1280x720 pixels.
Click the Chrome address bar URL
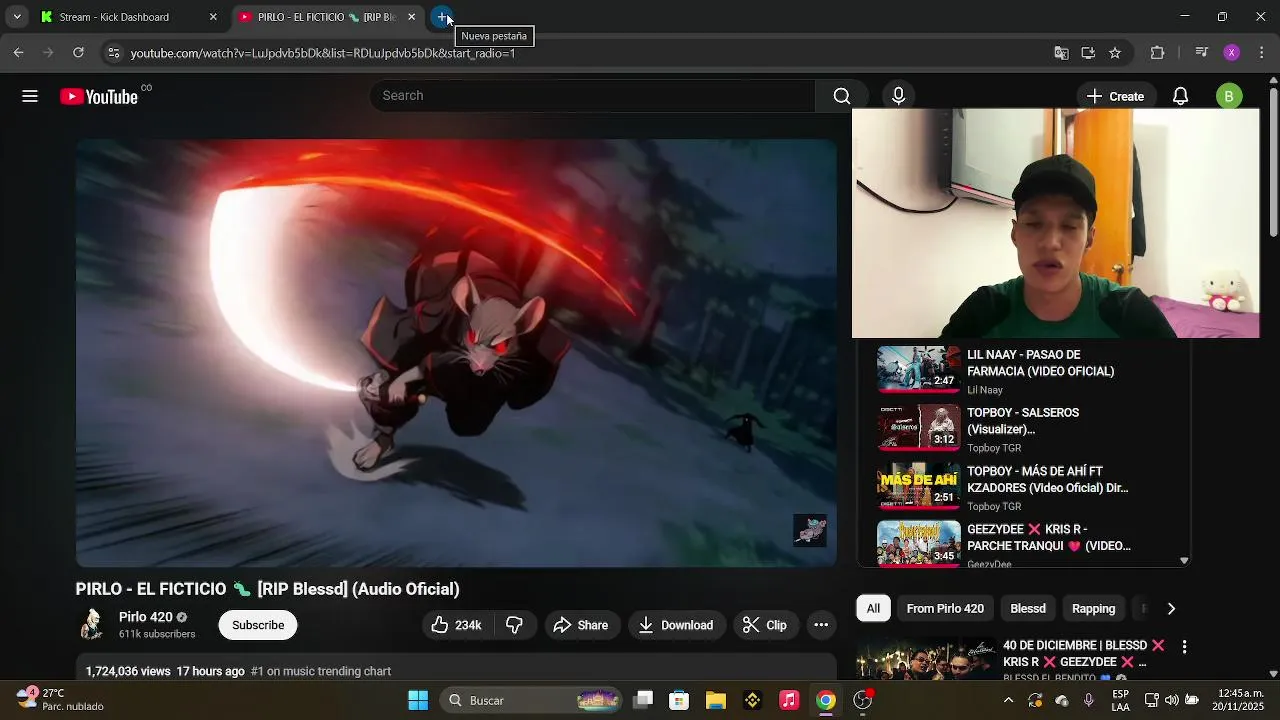(x=323, y=53)
